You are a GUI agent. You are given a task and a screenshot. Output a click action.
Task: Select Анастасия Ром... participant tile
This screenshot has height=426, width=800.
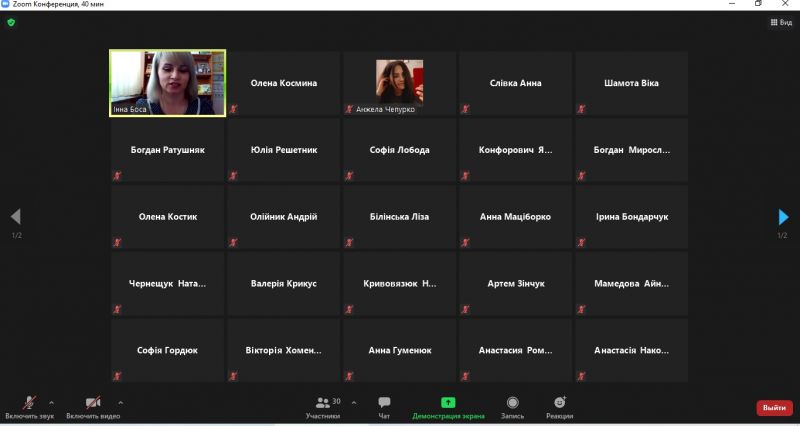coord(515,350)
